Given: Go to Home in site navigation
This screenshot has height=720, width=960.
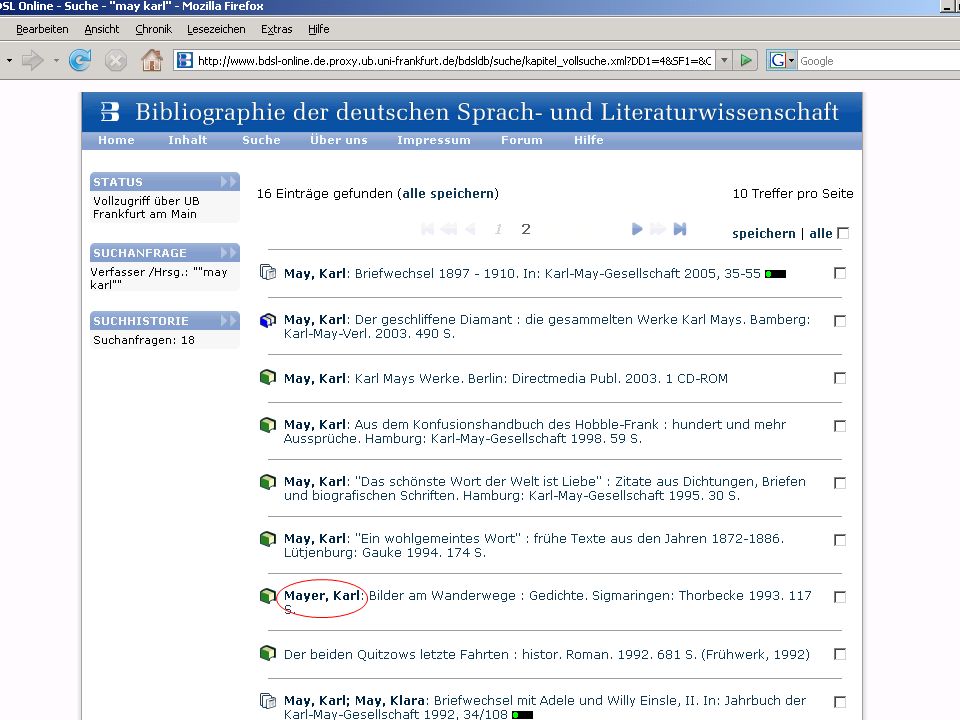Looking at the screenshot, I should [116, 140].
